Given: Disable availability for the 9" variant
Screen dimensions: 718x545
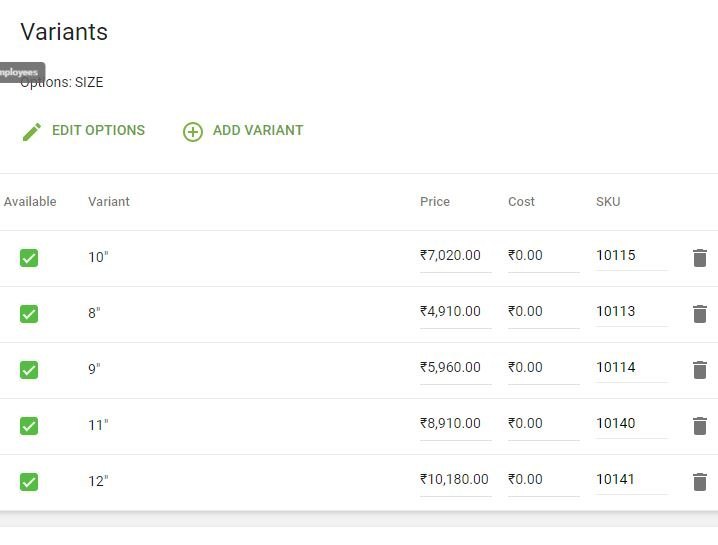Looking at the screenshot, I should (29, 370).
